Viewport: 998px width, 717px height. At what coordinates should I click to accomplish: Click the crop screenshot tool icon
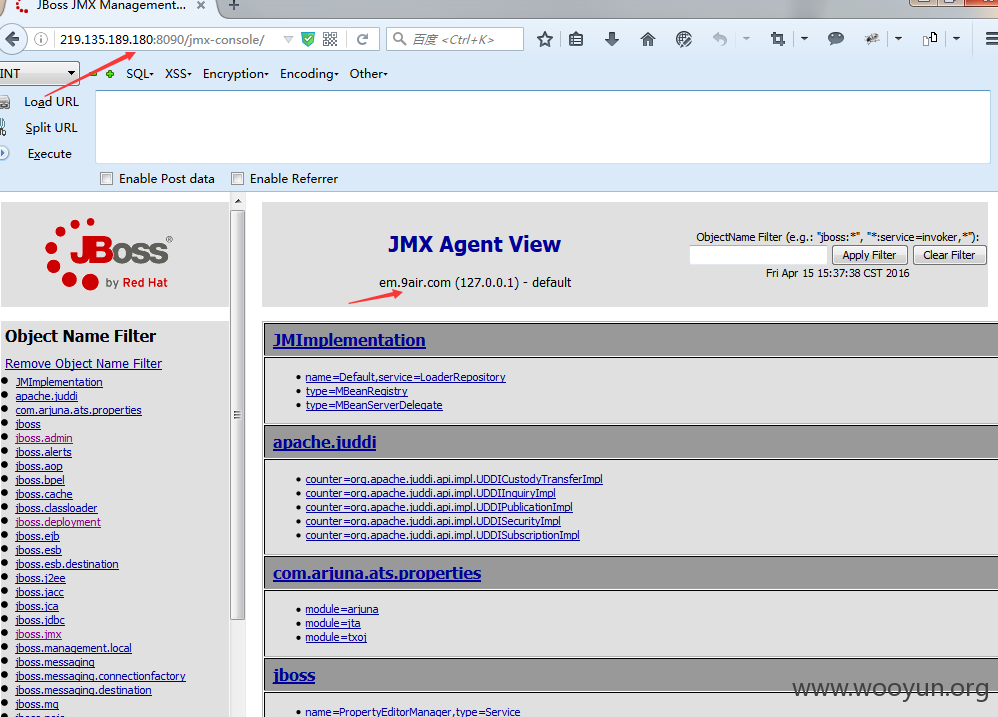778,39
